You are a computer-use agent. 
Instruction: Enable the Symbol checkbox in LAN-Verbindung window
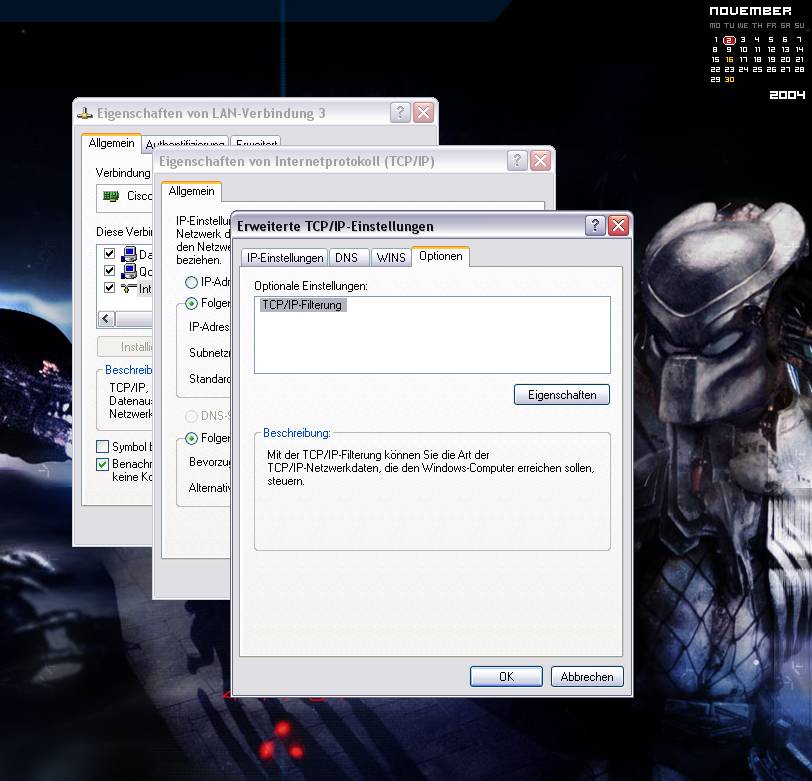pos(103,446)
